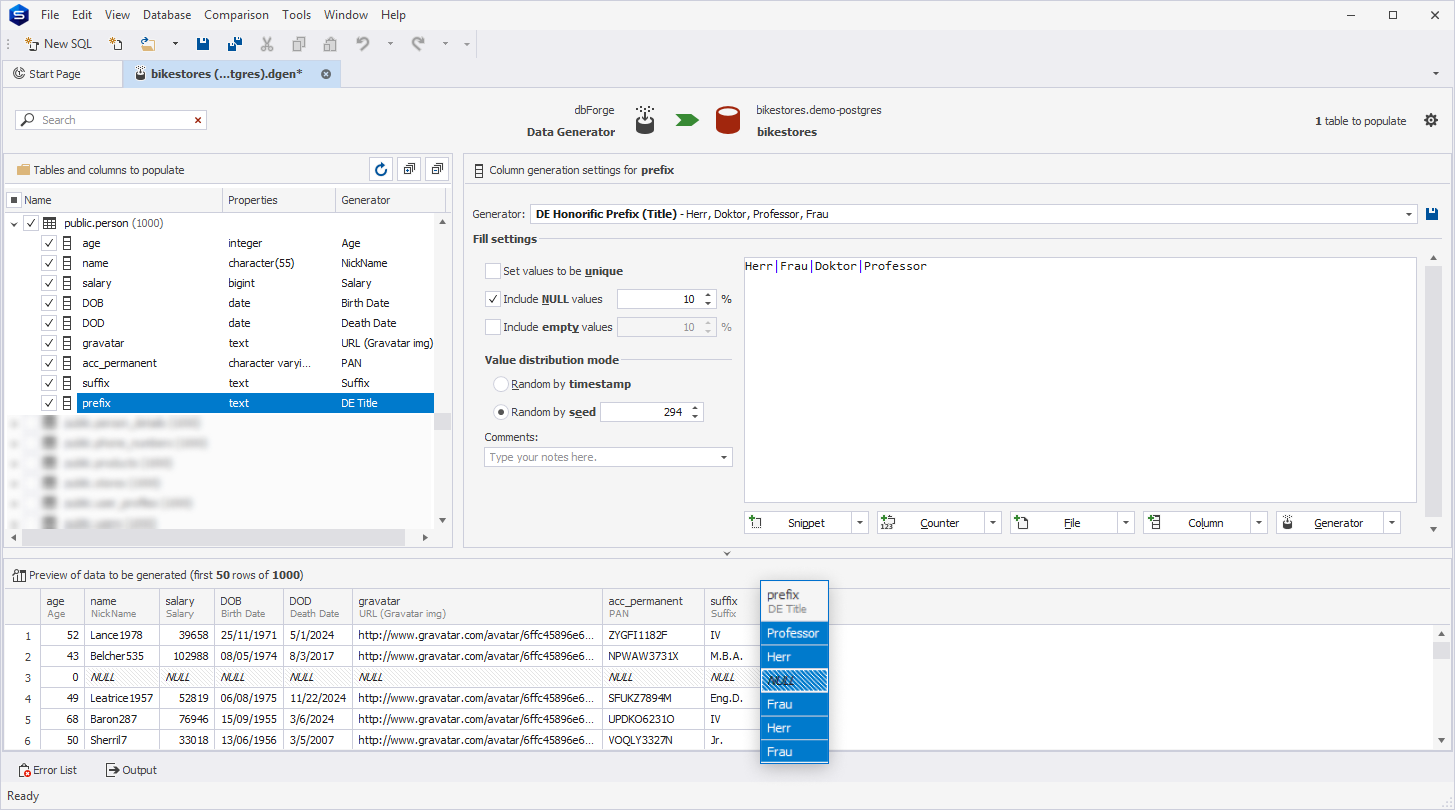1455x810 pixels.
Task: Open the Snippet dropdown arrow
Action: [860, 523]
